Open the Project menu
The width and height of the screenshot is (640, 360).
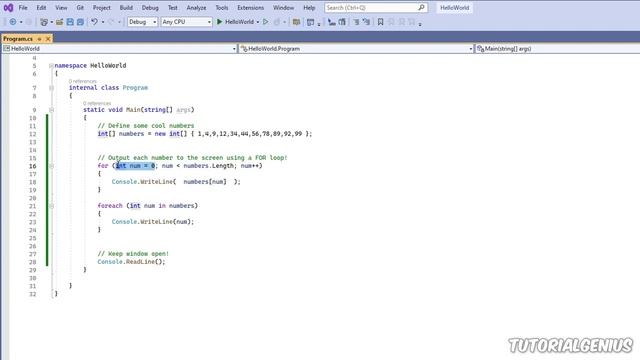click(x=101, y=8)
